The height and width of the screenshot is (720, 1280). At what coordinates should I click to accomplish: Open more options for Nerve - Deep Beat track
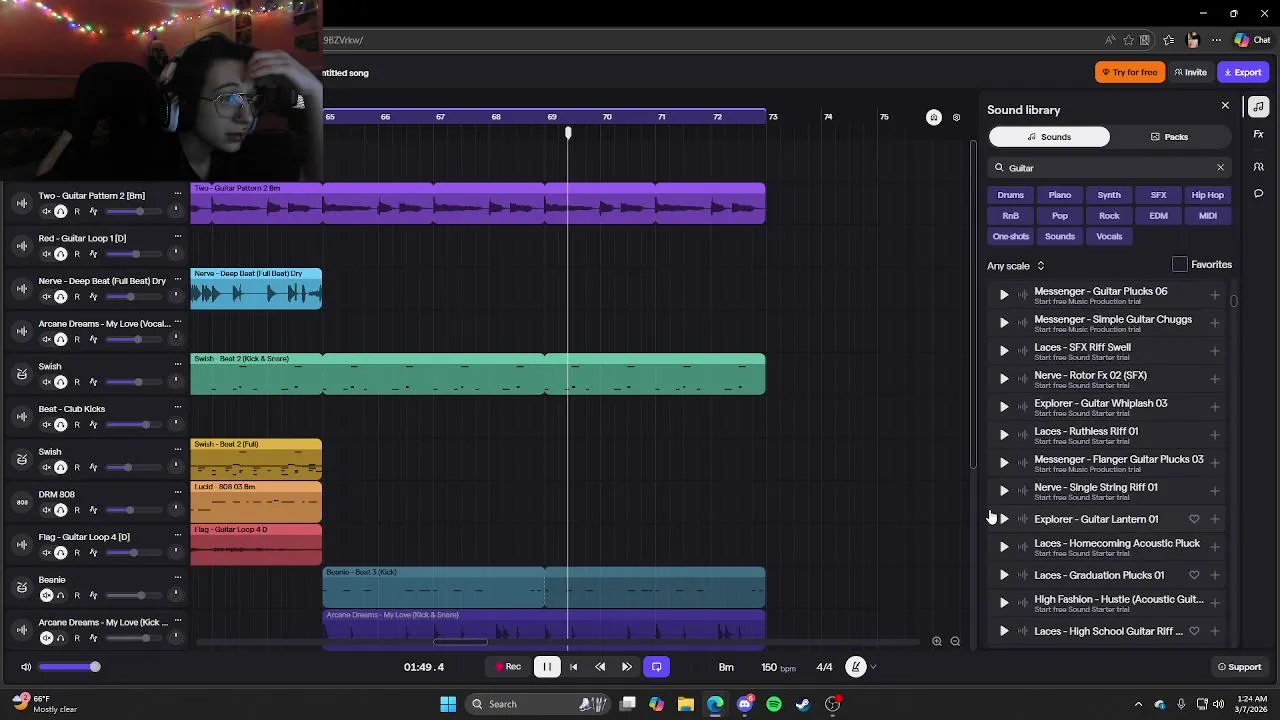pyautogui.click(x=178, y=280)
